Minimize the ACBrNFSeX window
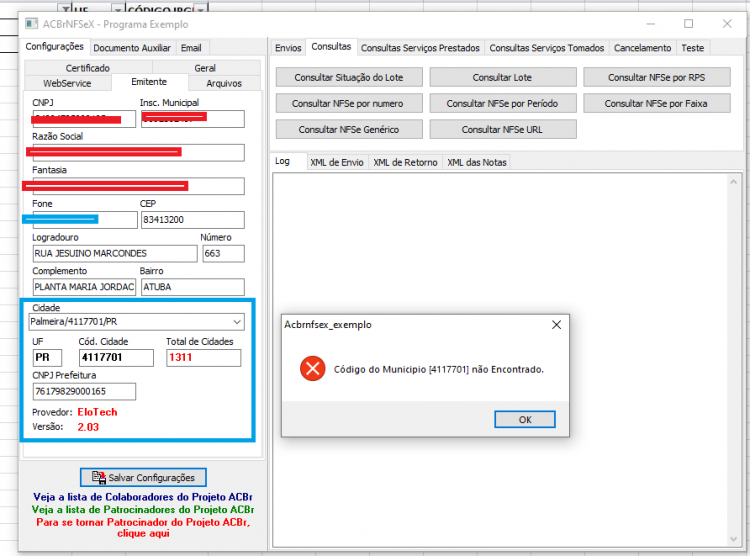750x556 pixels. [x=651, y=23]
